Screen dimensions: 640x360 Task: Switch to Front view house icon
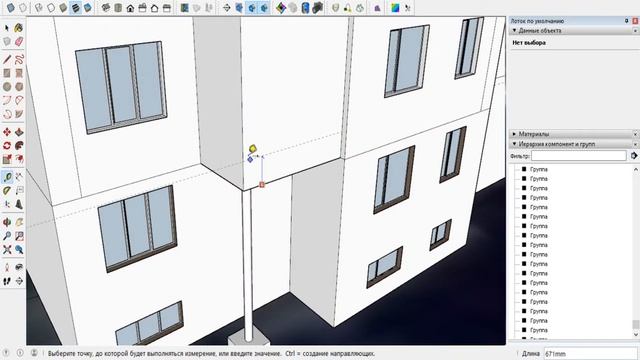click(130, 7)
